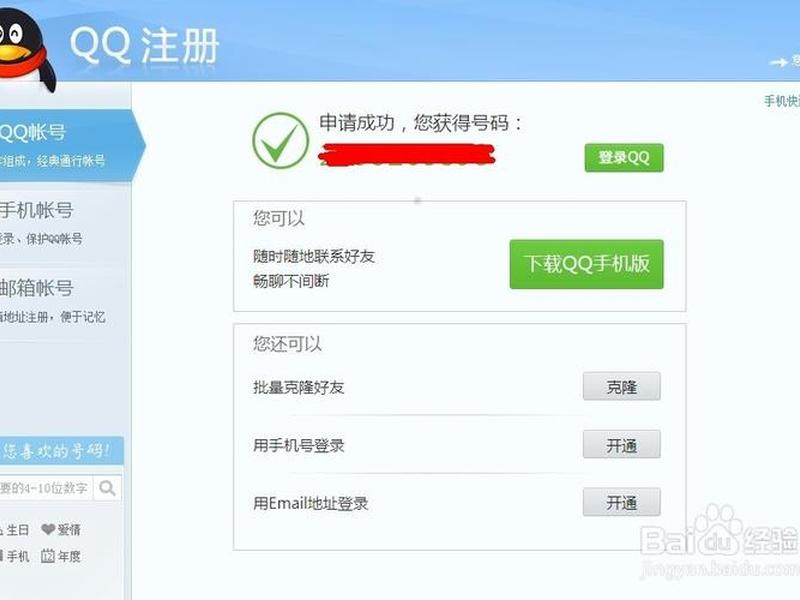Click 开通 for 用Email地址登录
This screenshot has width=800, height=600.
pos(621,502)
